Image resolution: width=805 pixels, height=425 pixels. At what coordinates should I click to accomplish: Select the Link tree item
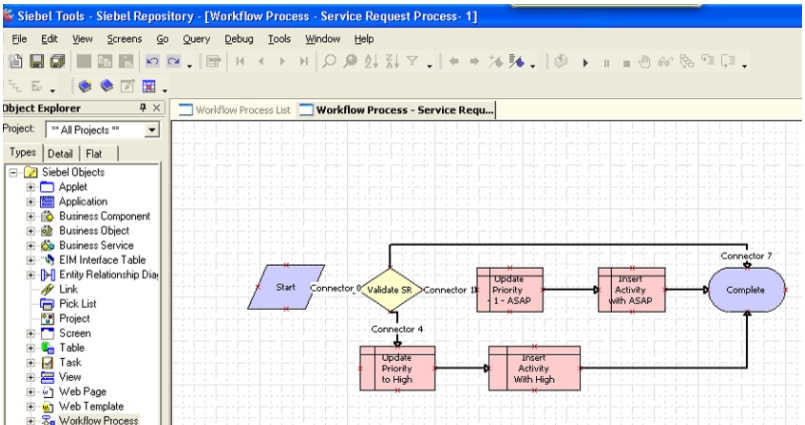[x=68, y=289]
